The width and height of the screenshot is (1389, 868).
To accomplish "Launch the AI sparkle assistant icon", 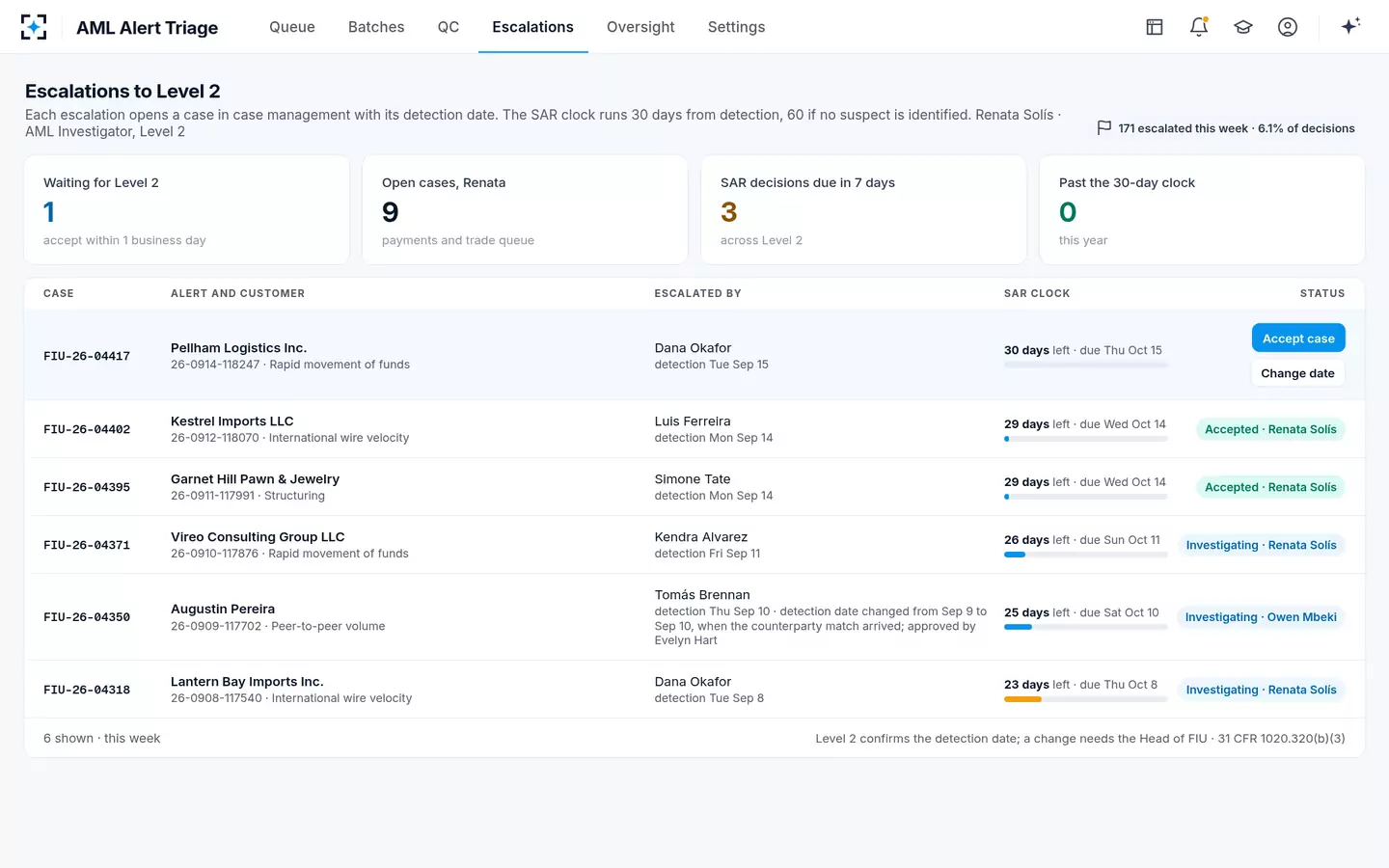I will click(1350, 26).
